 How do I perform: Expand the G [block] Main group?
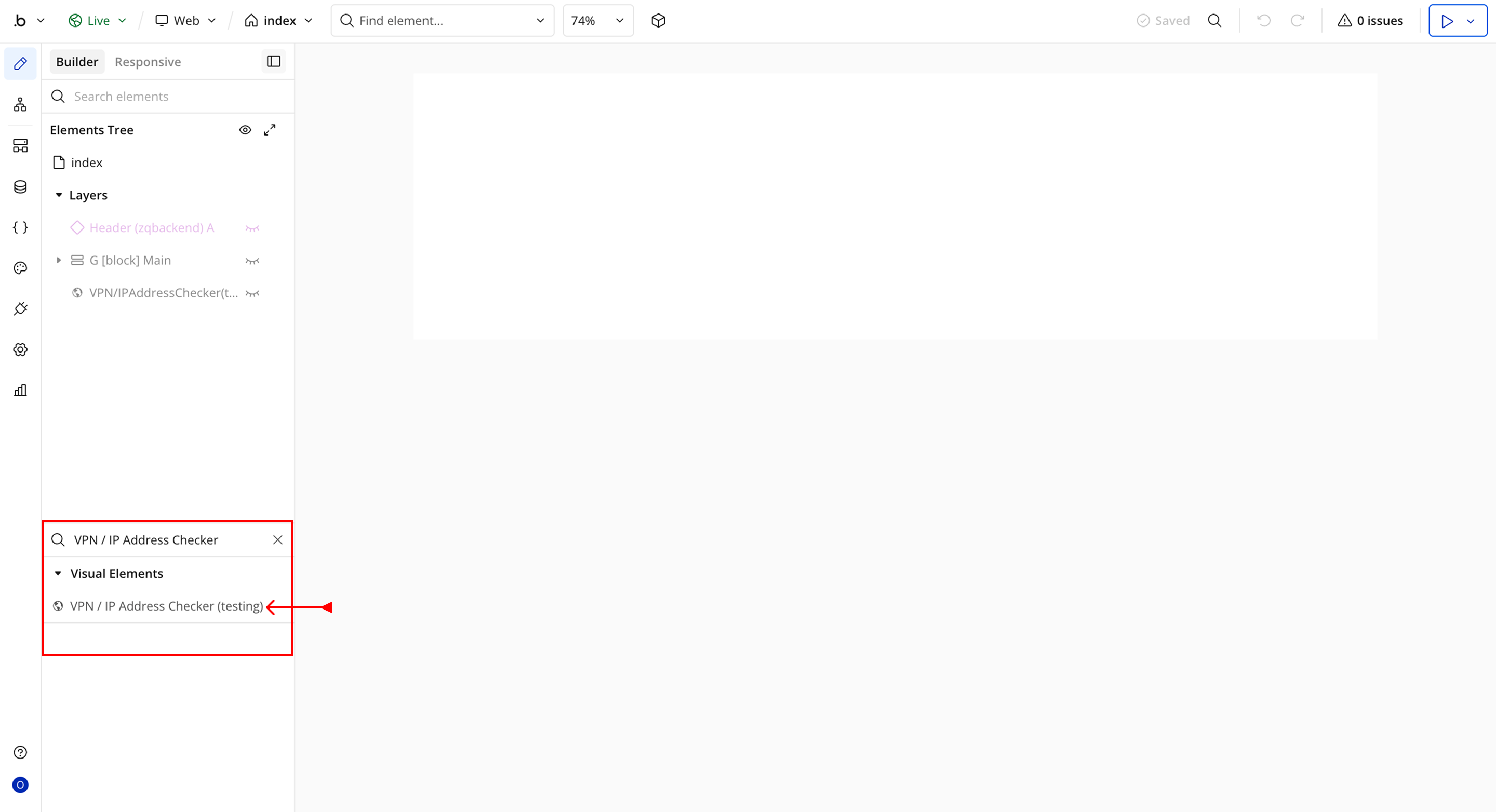[x=59, y=261]
